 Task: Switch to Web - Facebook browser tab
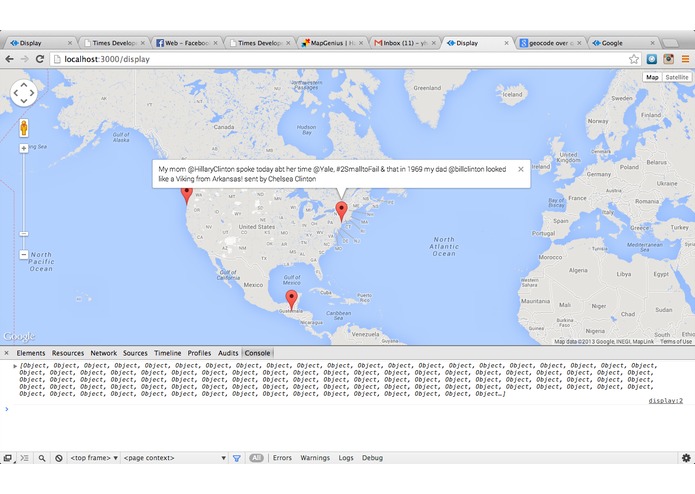[x=187, y=43]
